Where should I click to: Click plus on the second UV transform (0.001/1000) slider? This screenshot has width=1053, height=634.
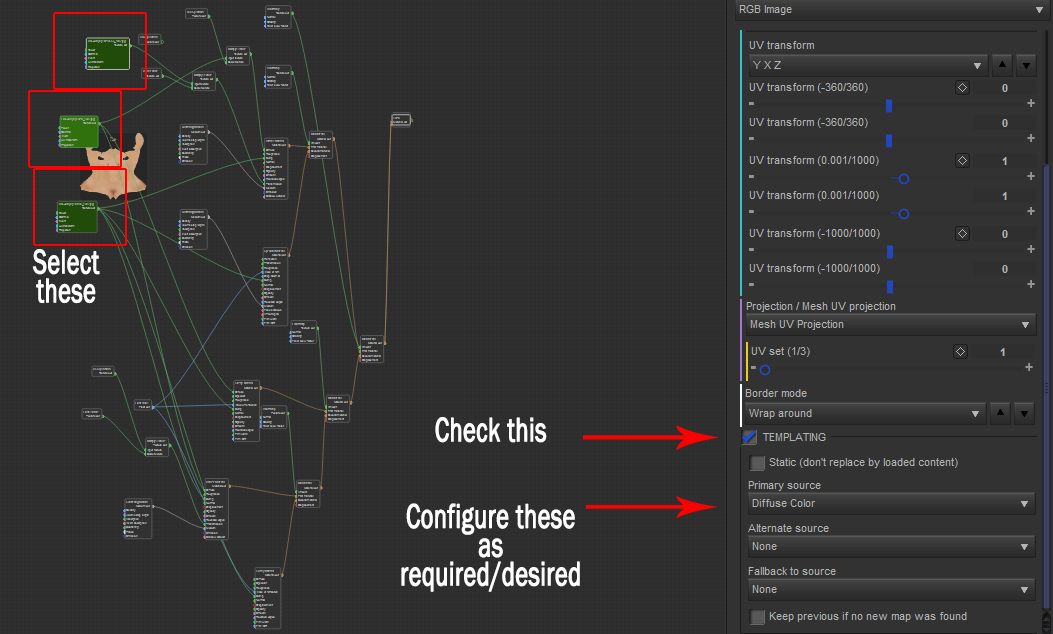coord(1031,212)
